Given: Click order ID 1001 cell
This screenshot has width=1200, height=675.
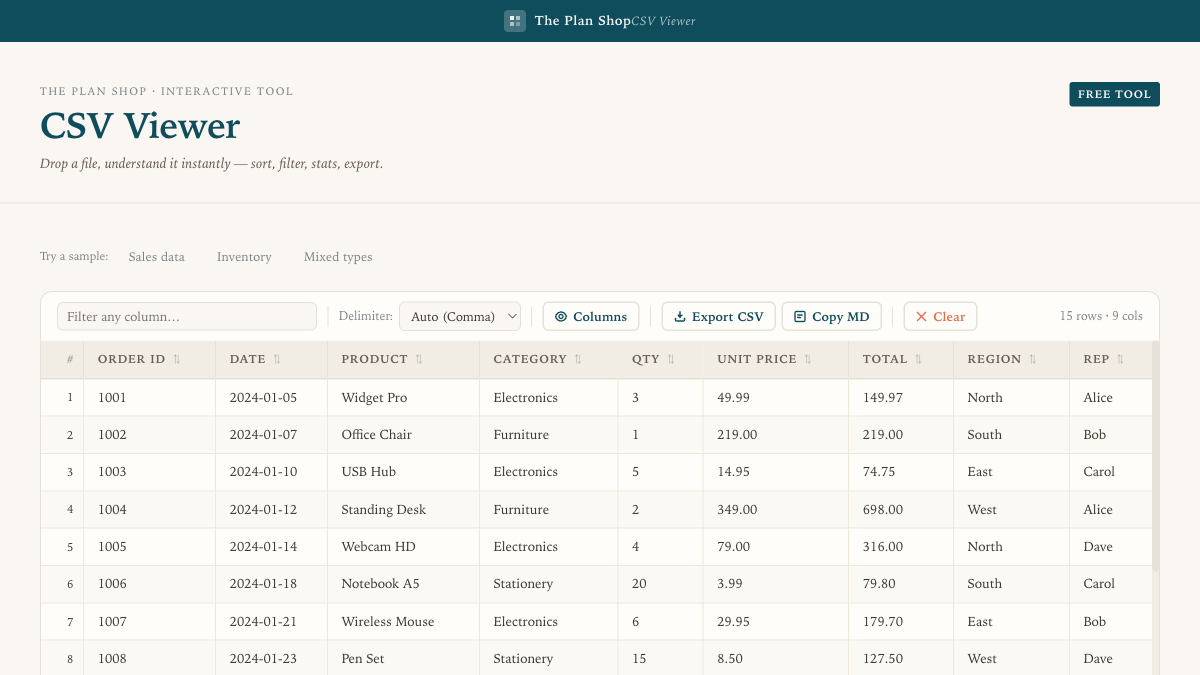Looking at the screenshot, I should tap(150, 397).
